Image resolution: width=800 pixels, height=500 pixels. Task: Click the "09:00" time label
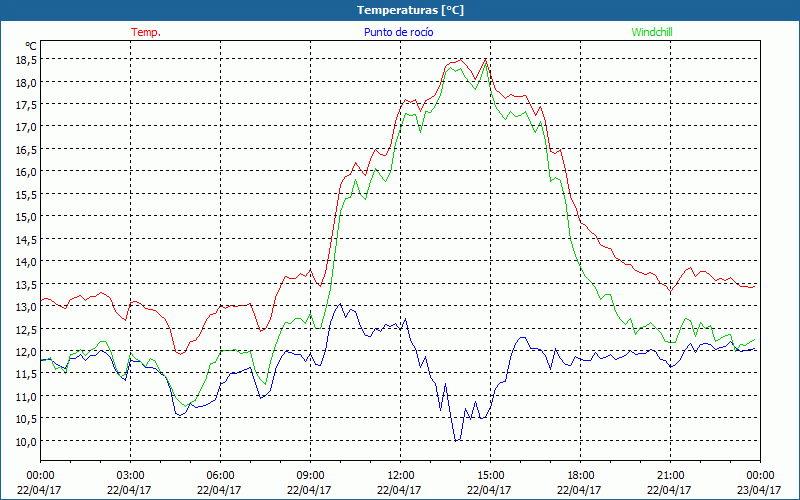click(310, 476)
